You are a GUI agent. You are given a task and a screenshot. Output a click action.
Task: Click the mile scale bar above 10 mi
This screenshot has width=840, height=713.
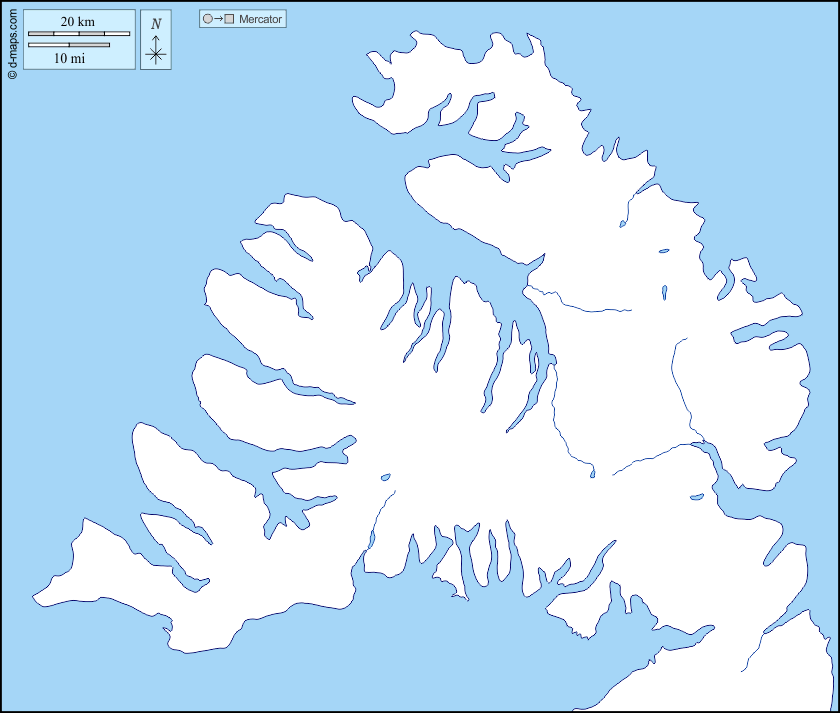[69, 45]
